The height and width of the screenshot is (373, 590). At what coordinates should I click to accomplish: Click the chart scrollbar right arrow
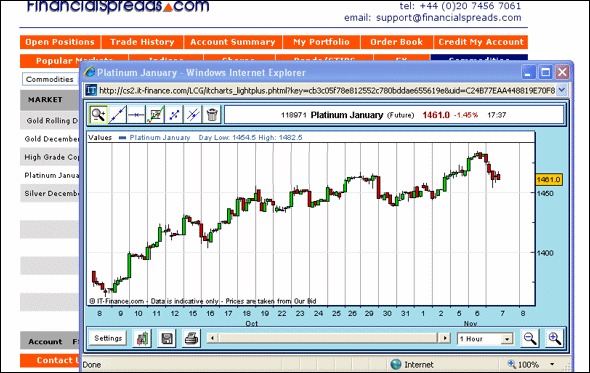pyautogui.click(x=445, y=338)
